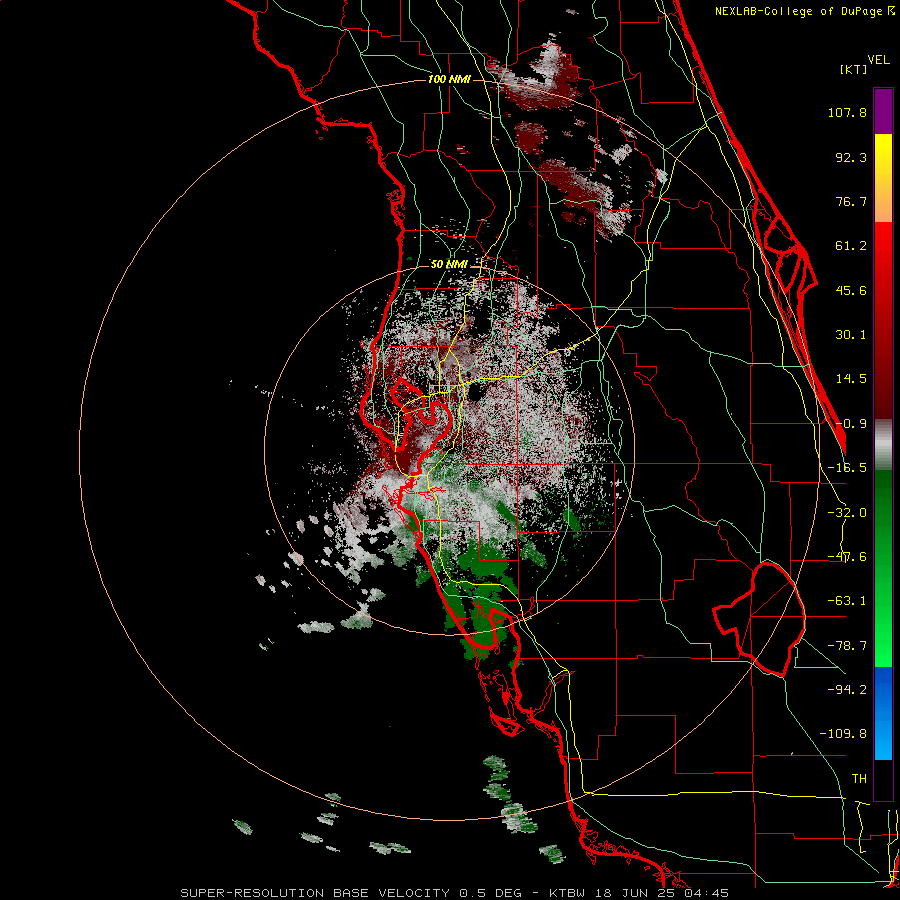The height and width of the screenshot is (900, 900).
Task: Pick the yellow-orange segment of velocity scale
Action: point(883,178)
